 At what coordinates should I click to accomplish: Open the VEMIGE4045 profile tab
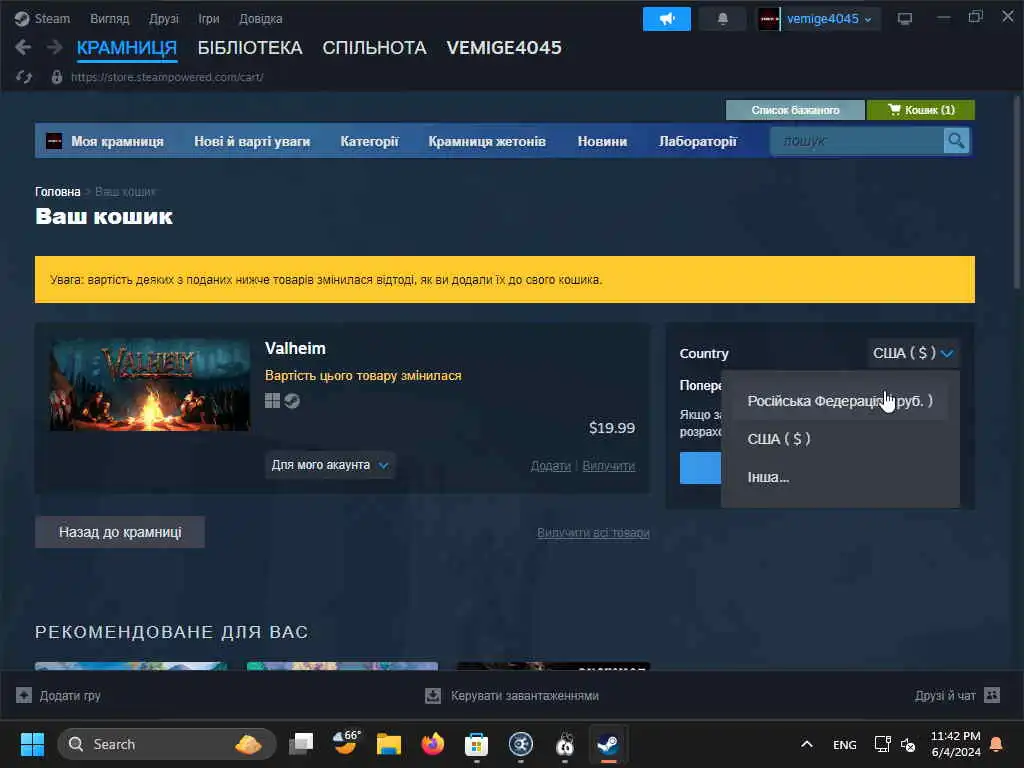[504, 48]
